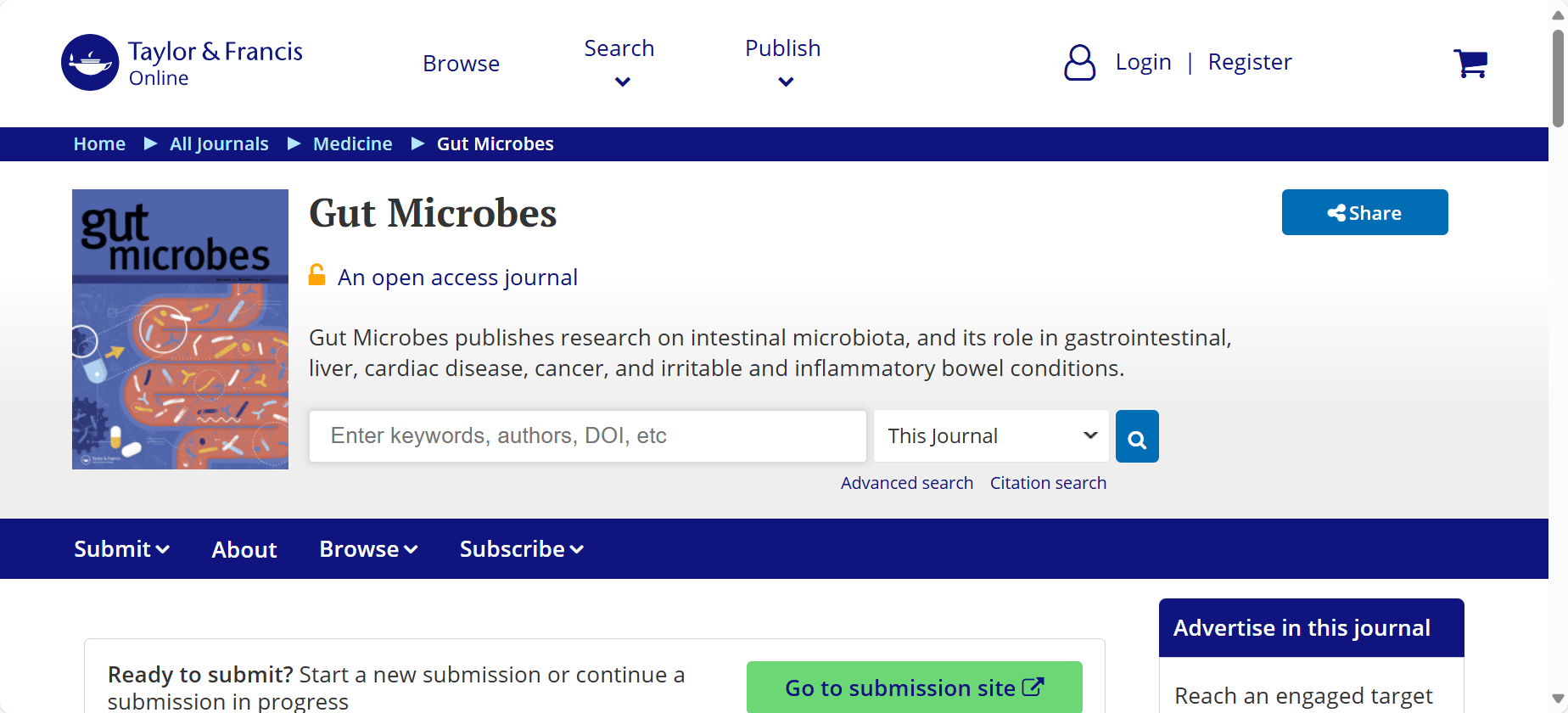Expand the Search menu in header

[x=619, y=62]
